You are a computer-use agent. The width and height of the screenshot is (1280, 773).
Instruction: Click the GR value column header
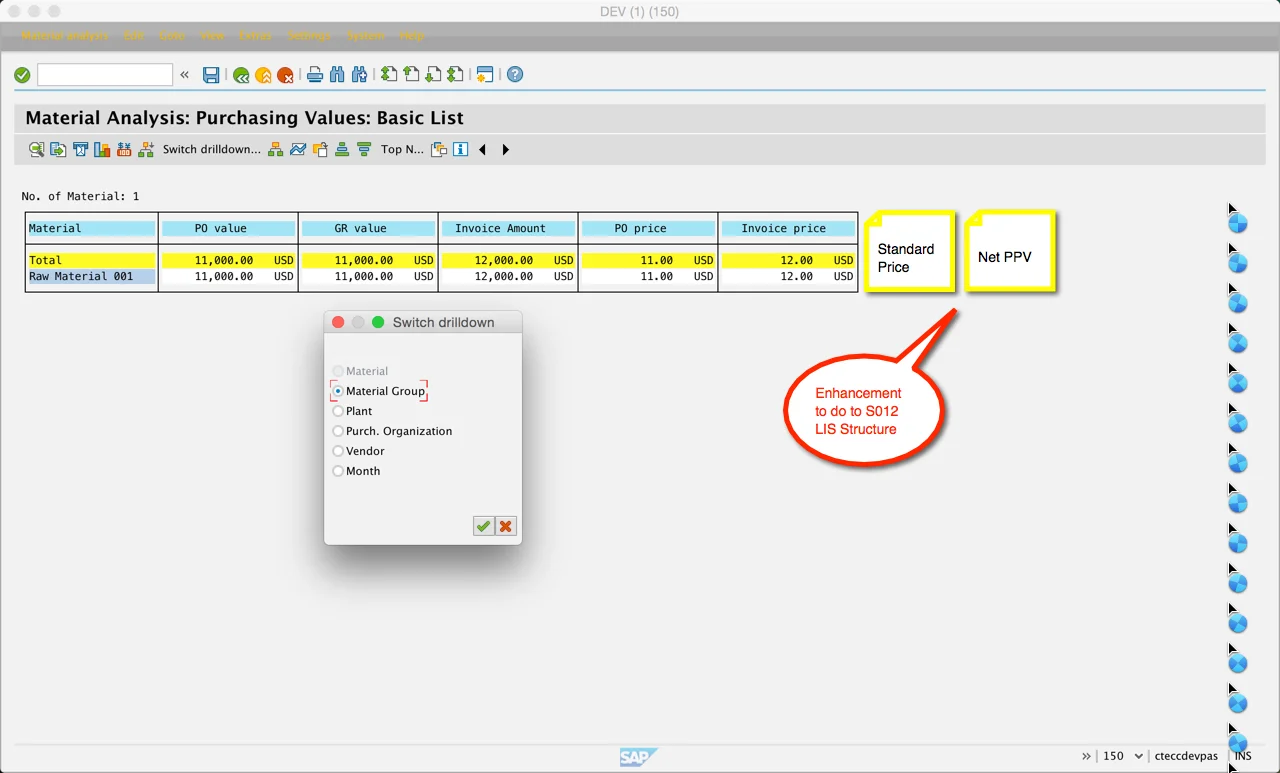click(368, 228)
